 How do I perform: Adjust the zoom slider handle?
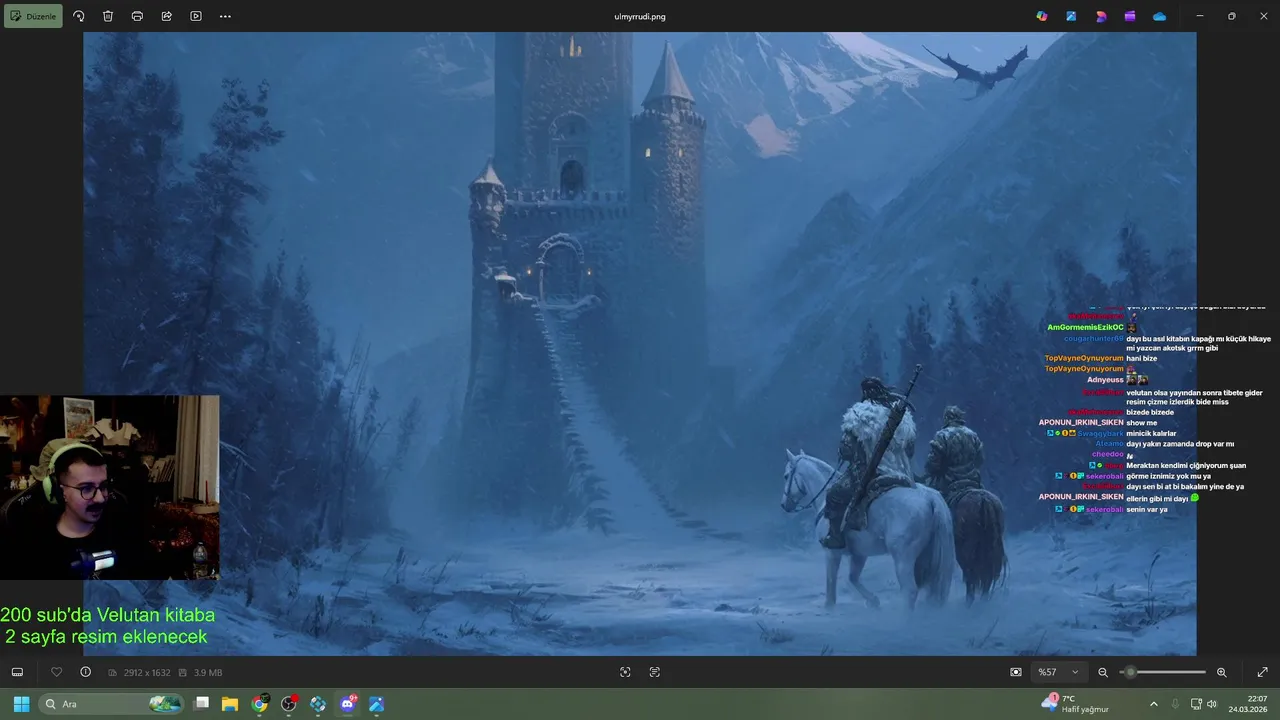pyautogui.click(x=1130, y=672)
